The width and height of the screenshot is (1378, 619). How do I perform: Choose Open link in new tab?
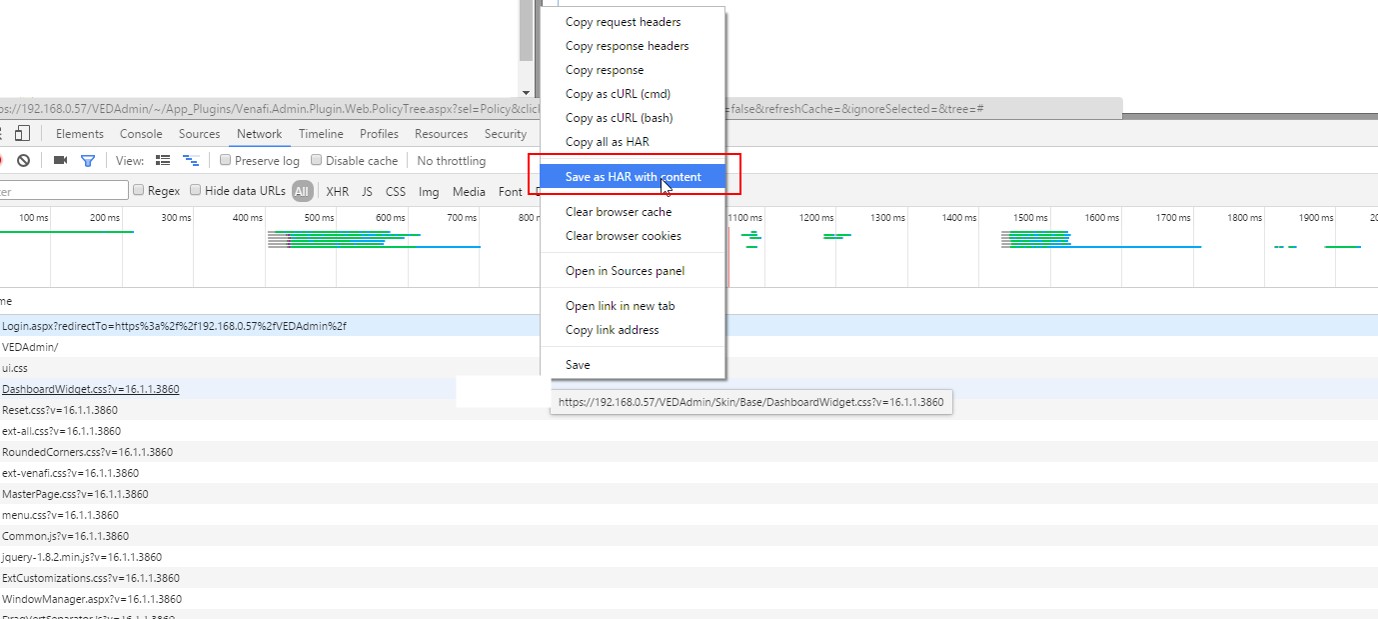point(633,306)
